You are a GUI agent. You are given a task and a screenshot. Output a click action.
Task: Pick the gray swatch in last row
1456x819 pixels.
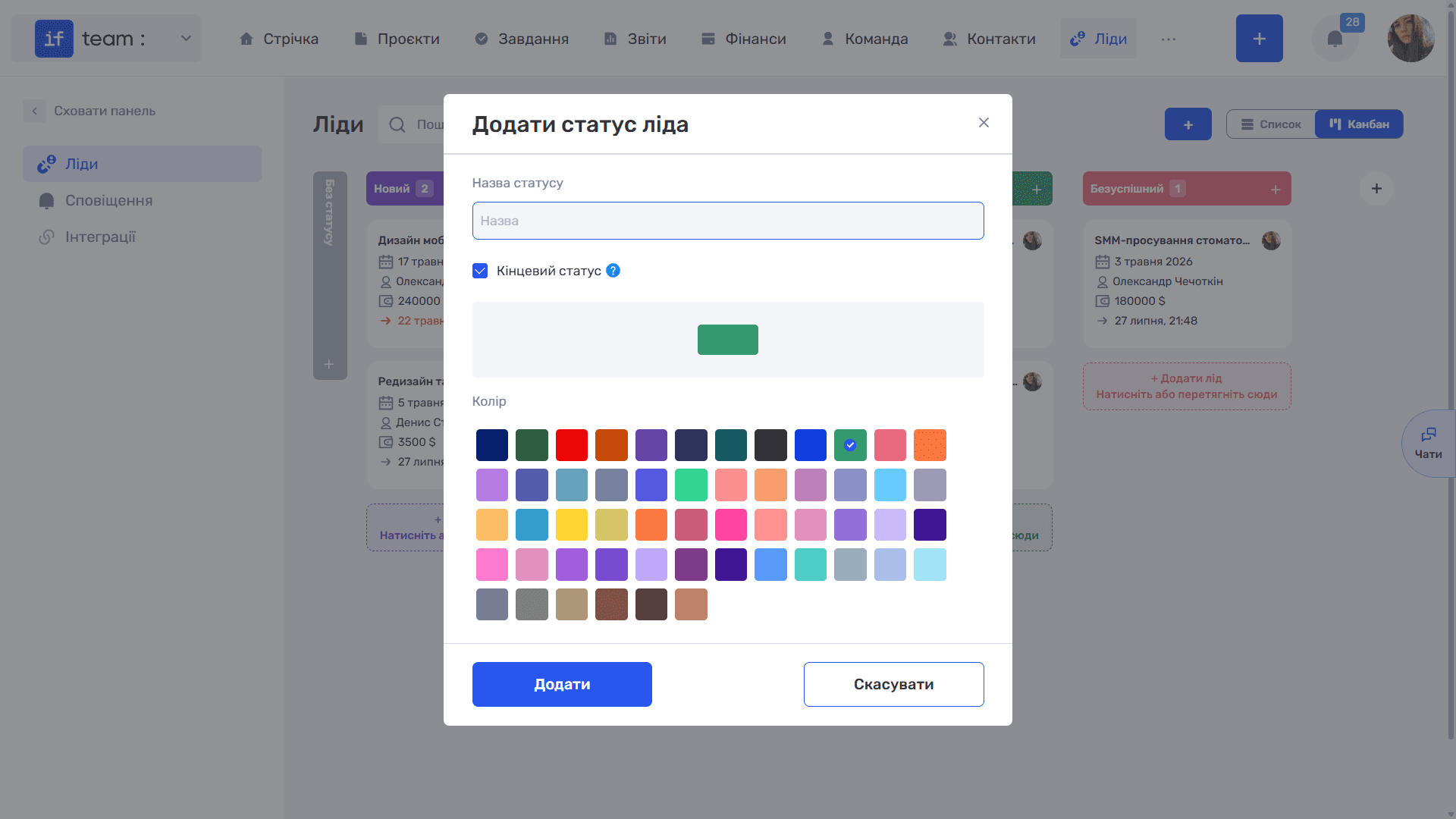click(x=532, y=604)
